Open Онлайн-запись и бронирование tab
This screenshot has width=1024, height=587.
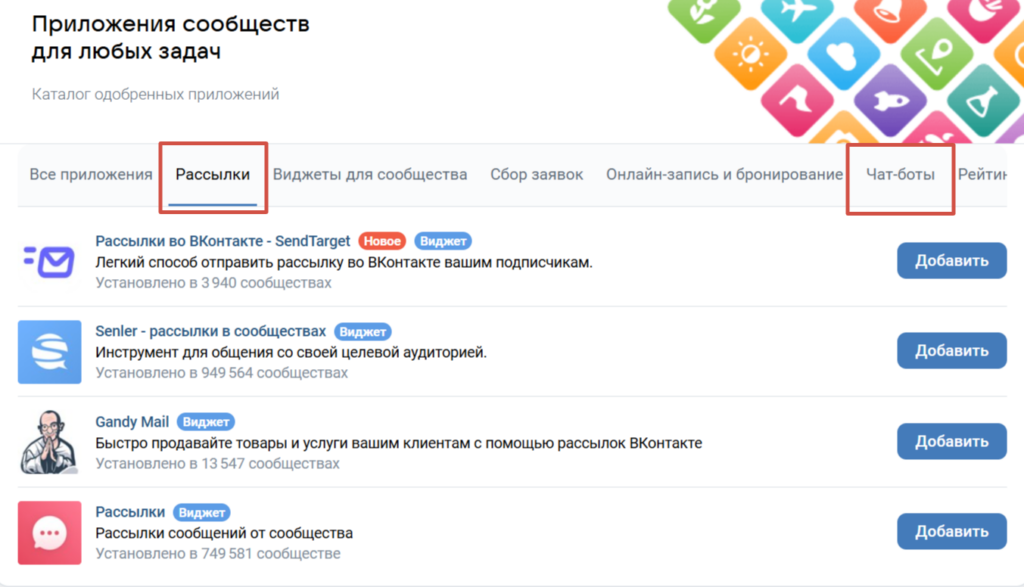724,174
